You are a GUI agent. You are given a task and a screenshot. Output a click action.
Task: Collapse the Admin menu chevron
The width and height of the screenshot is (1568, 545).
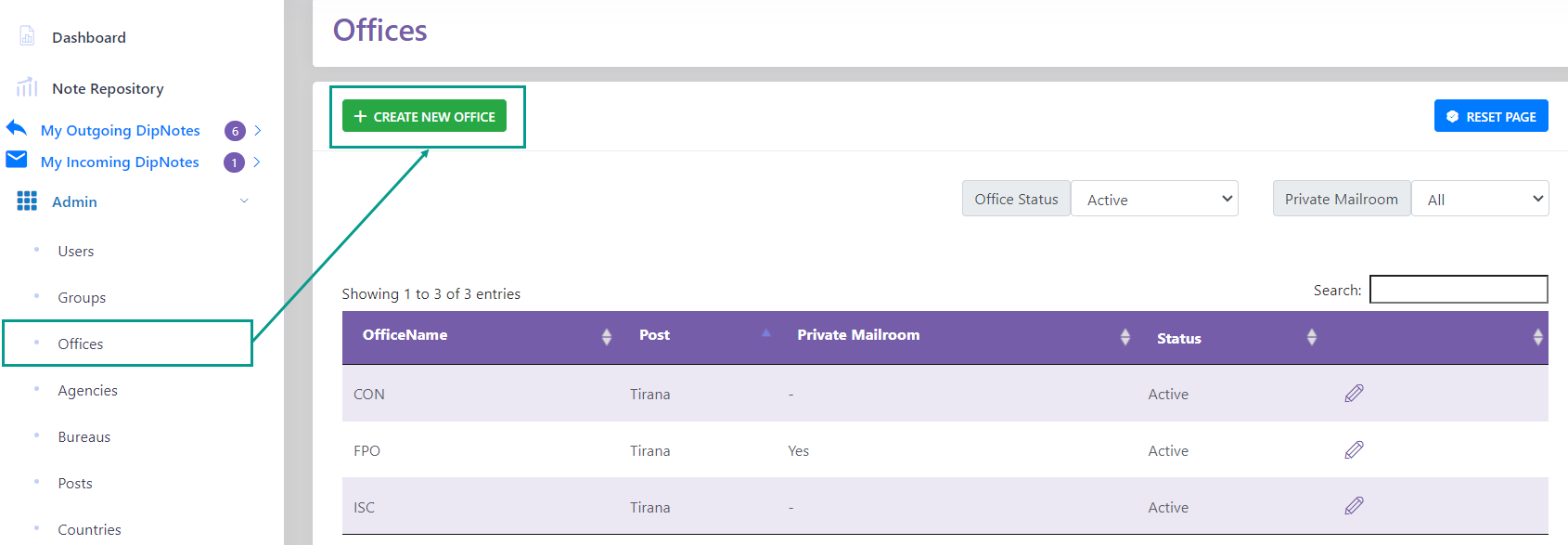click(x=244, y=201)
